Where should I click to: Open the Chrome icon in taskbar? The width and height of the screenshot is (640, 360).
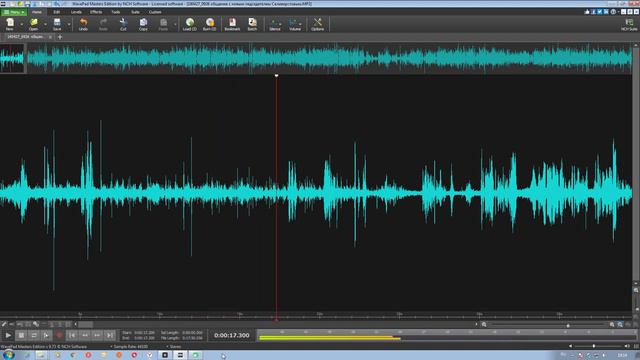[x=73, y=355]
